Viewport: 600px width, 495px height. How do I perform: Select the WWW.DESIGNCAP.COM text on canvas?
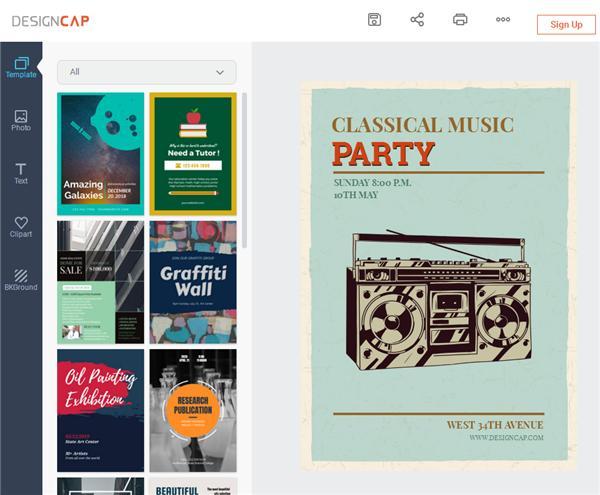tap(506, 438)
